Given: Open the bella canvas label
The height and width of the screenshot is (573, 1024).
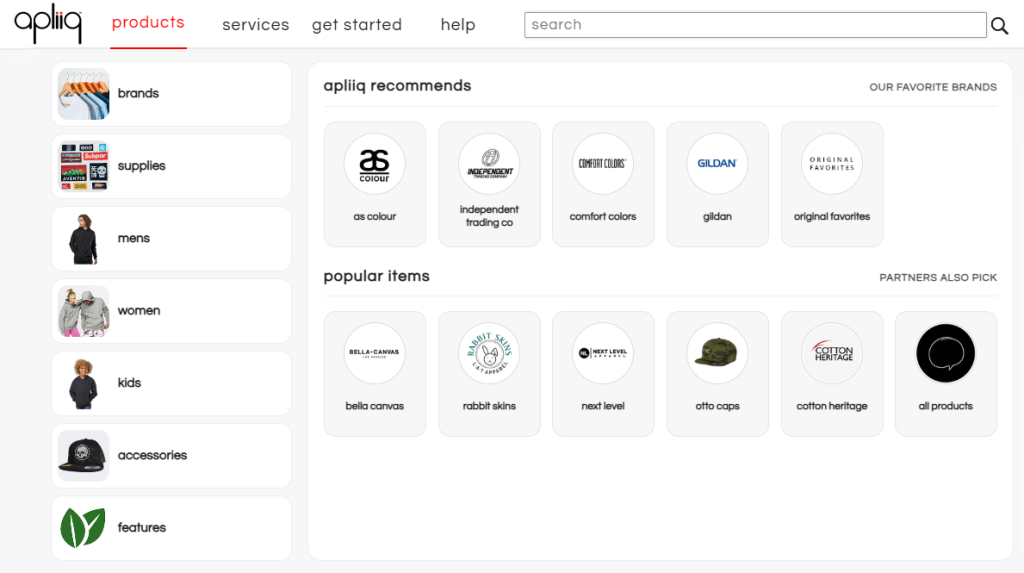Looking at the screenshot, I should click(375, 406).
